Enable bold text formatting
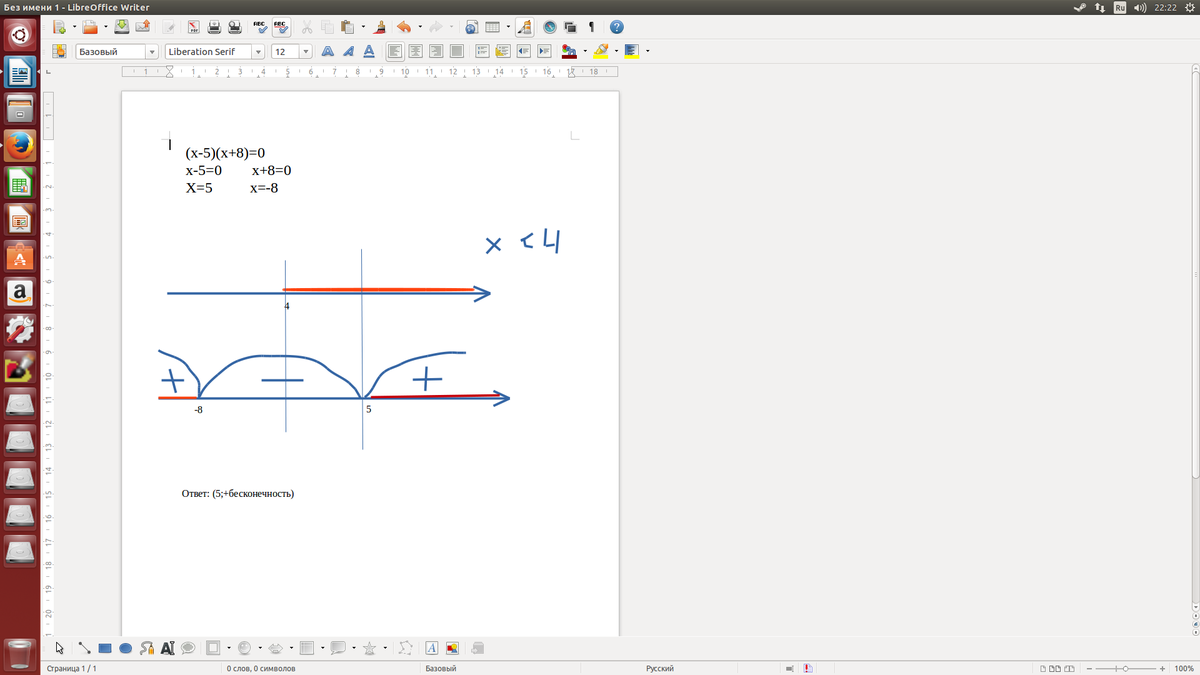Viewport: 1200px width, 675px height. [x=327, y=51]
